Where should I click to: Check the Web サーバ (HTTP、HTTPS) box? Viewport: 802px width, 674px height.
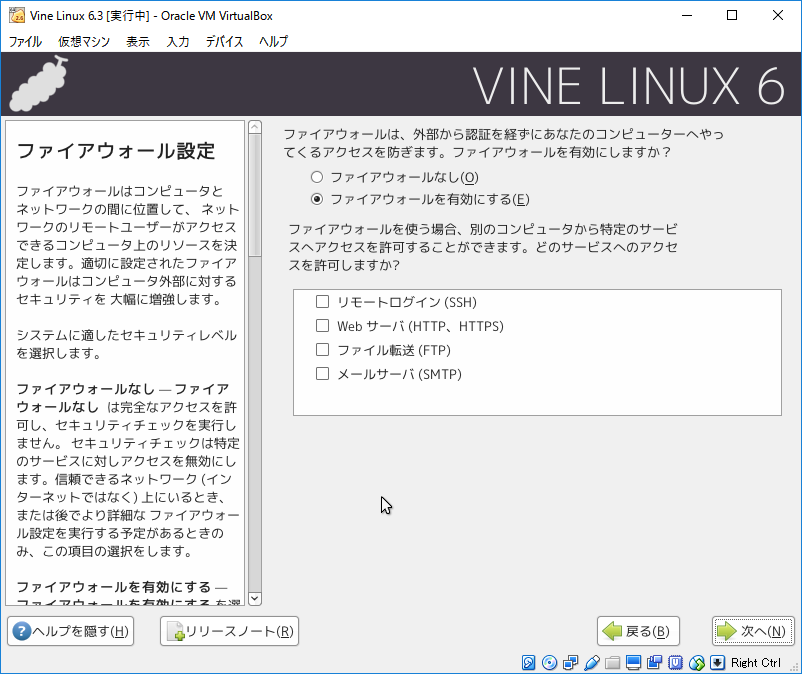click(x=322, y=326)
